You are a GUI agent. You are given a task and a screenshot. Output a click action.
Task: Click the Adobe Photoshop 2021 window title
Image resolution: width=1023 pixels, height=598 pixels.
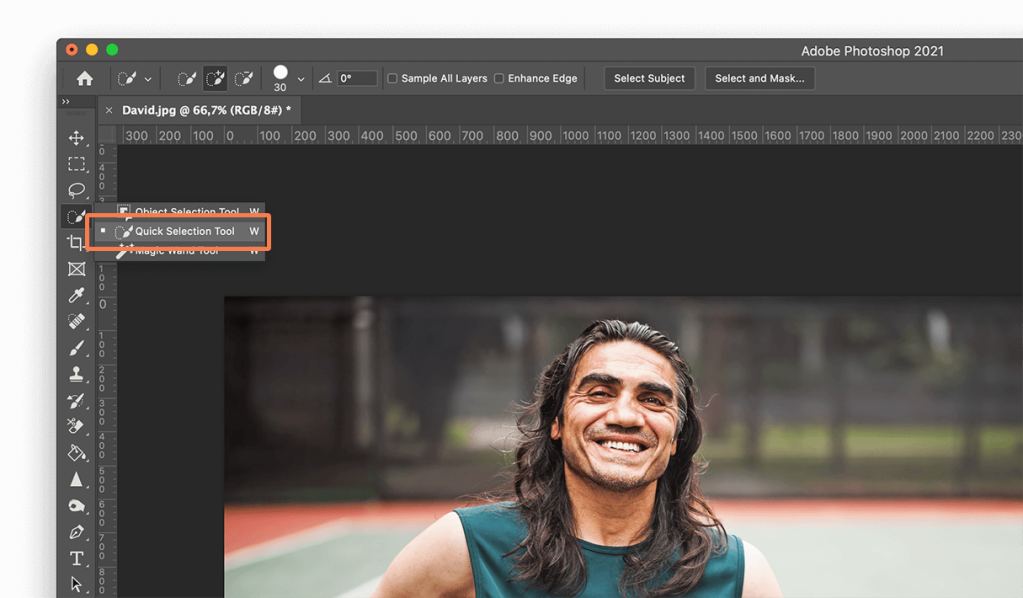point(872,51)
